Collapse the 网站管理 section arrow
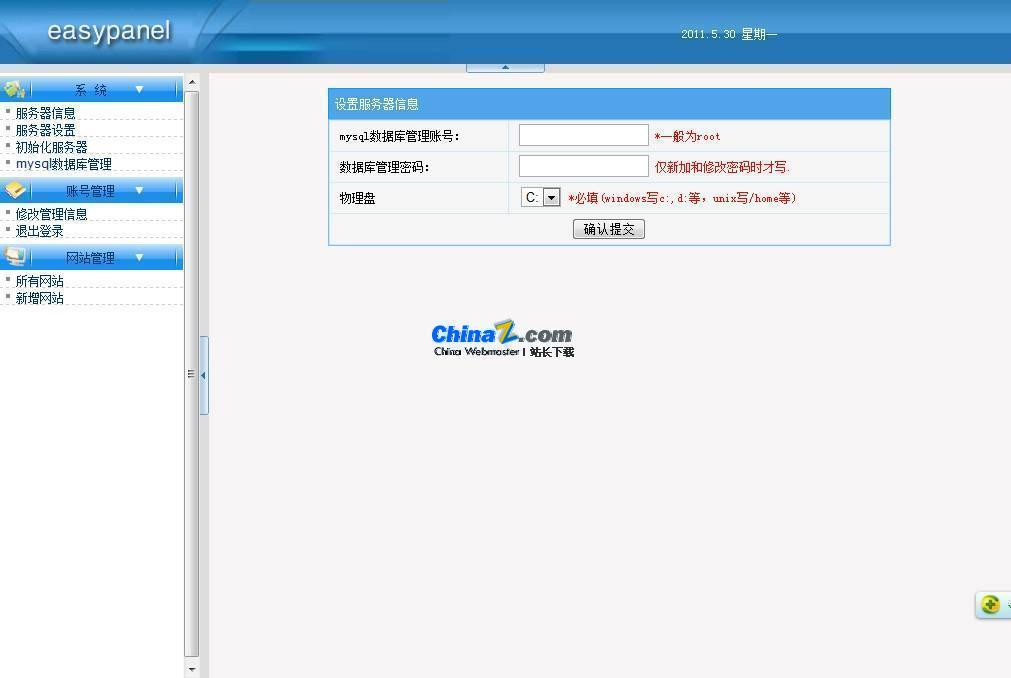This screenshot has width=1011, height=678. point(139,257)
